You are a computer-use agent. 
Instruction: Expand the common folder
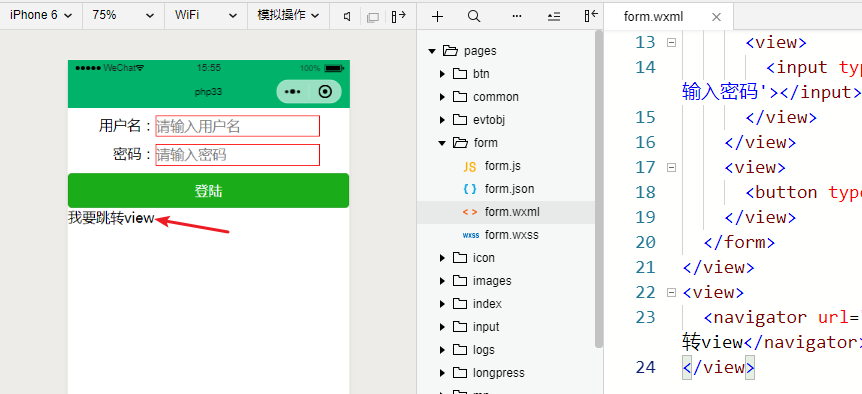[x=443, y=97]
